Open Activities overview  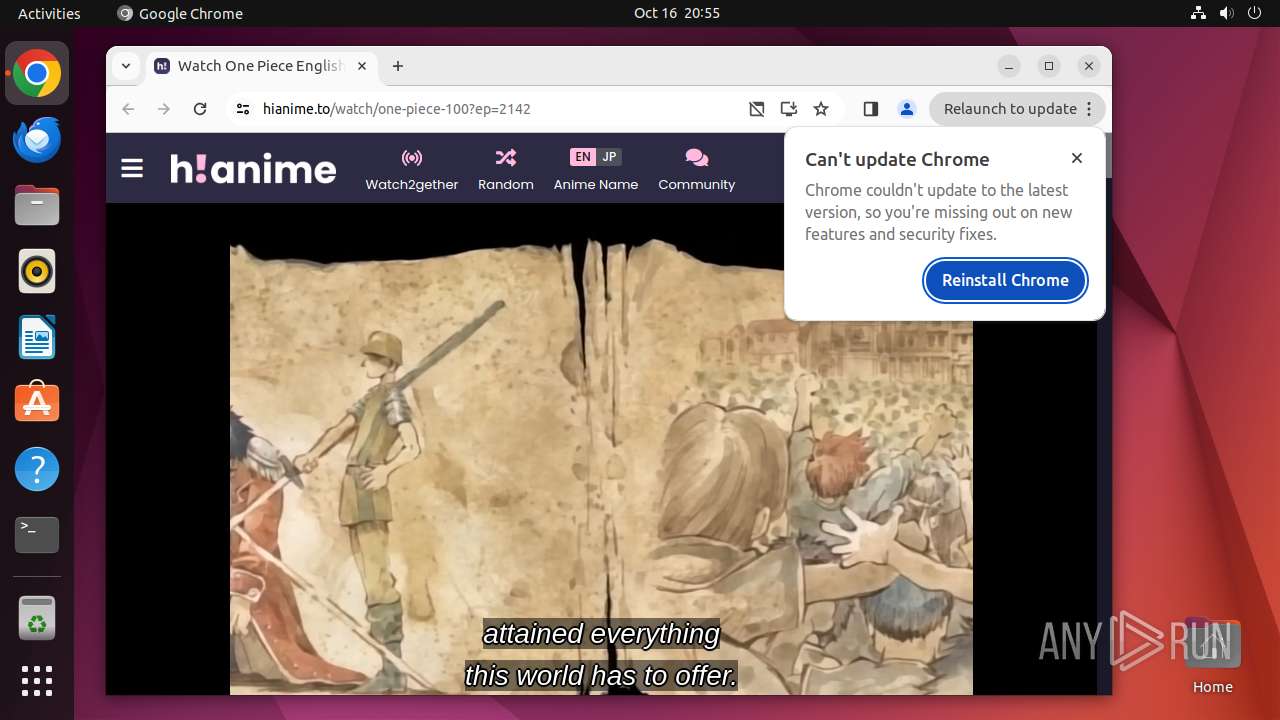(49, 13)
